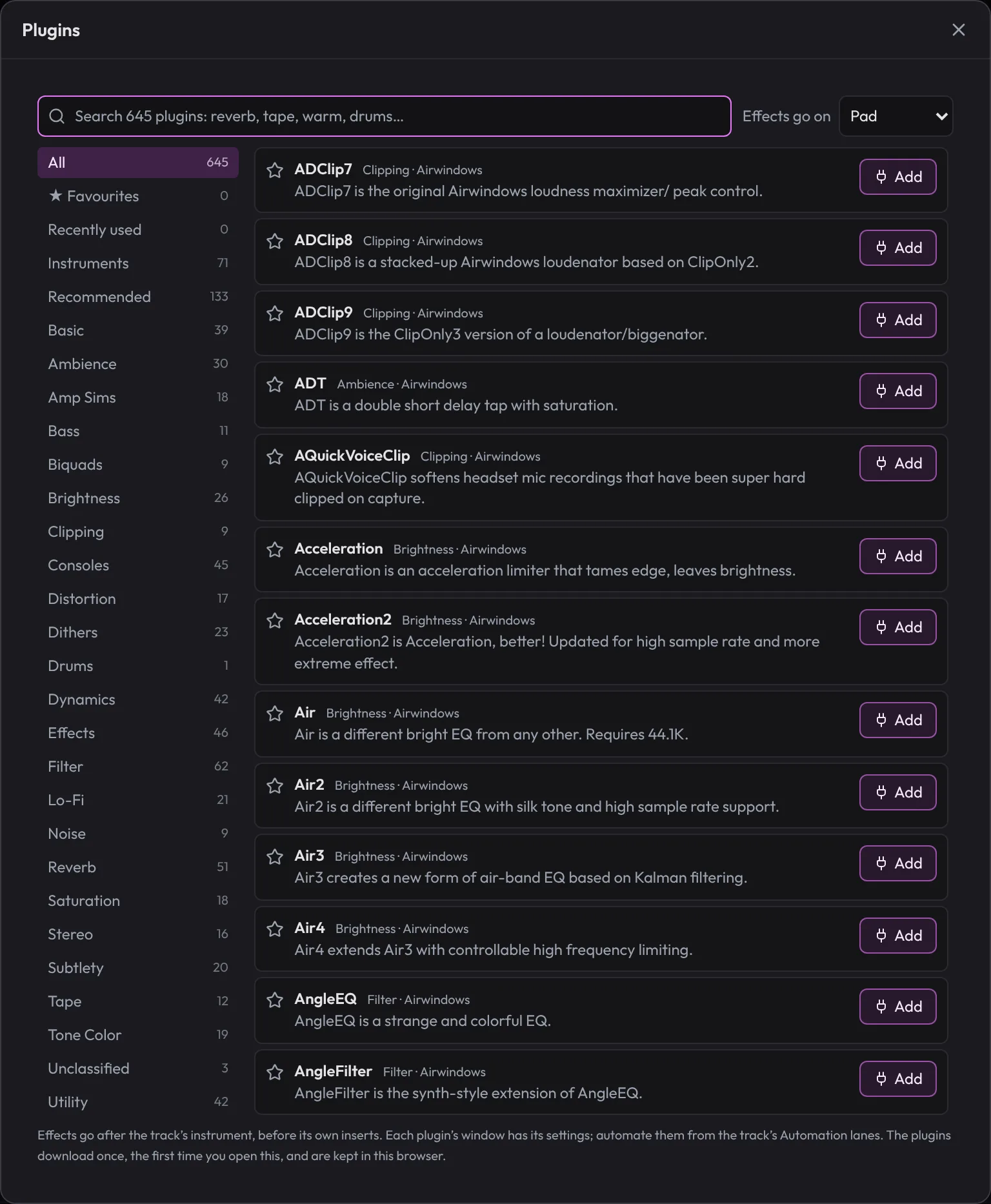Choose the Ambience category
This screenshot has width=991, height=1204.
pos(138,364)
